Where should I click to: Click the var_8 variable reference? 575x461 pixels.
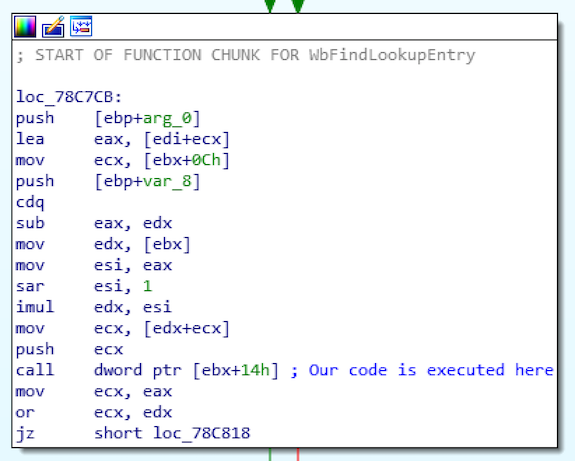(167, 182)
